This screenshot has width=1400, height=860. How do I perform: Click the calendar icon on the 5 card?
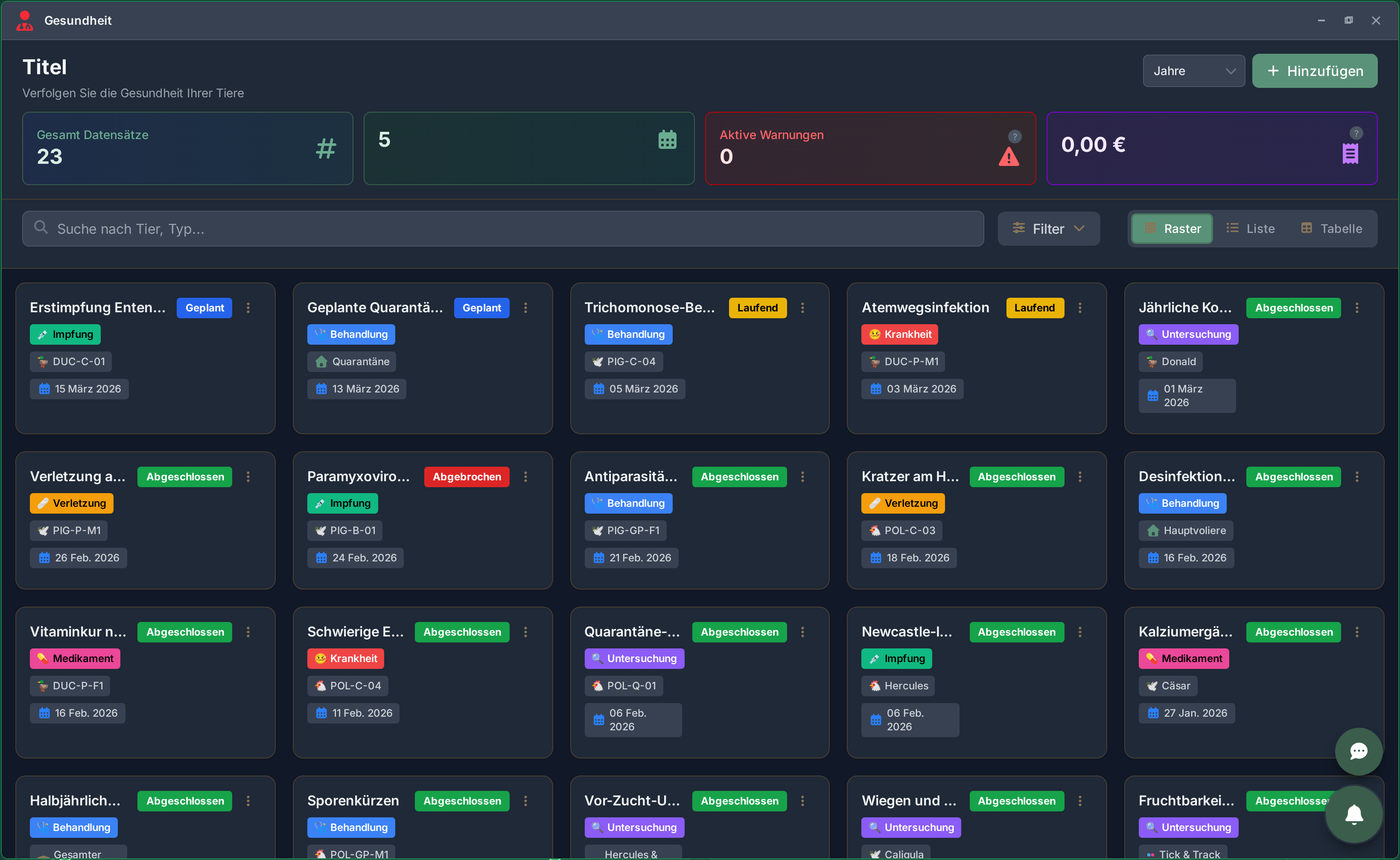pyautogui.click(x=667, y=140)
